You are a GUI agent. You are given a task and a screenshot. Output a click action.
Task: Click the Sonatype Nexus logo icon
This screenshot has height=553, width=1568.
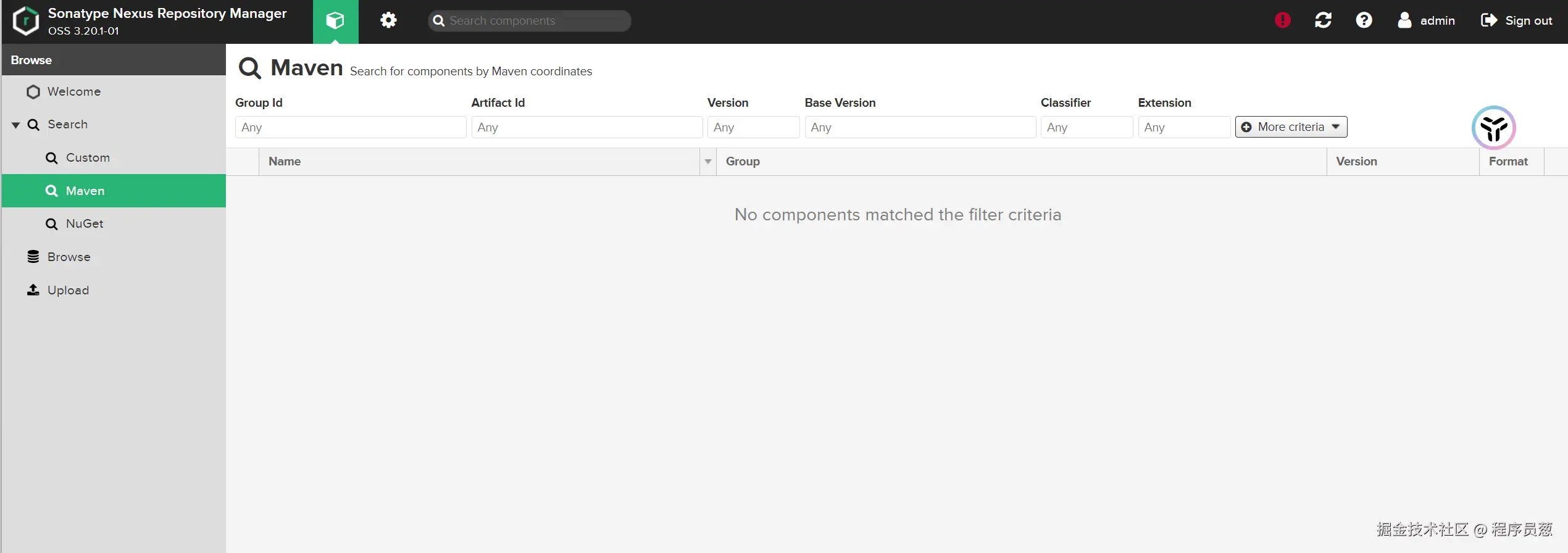26,21
